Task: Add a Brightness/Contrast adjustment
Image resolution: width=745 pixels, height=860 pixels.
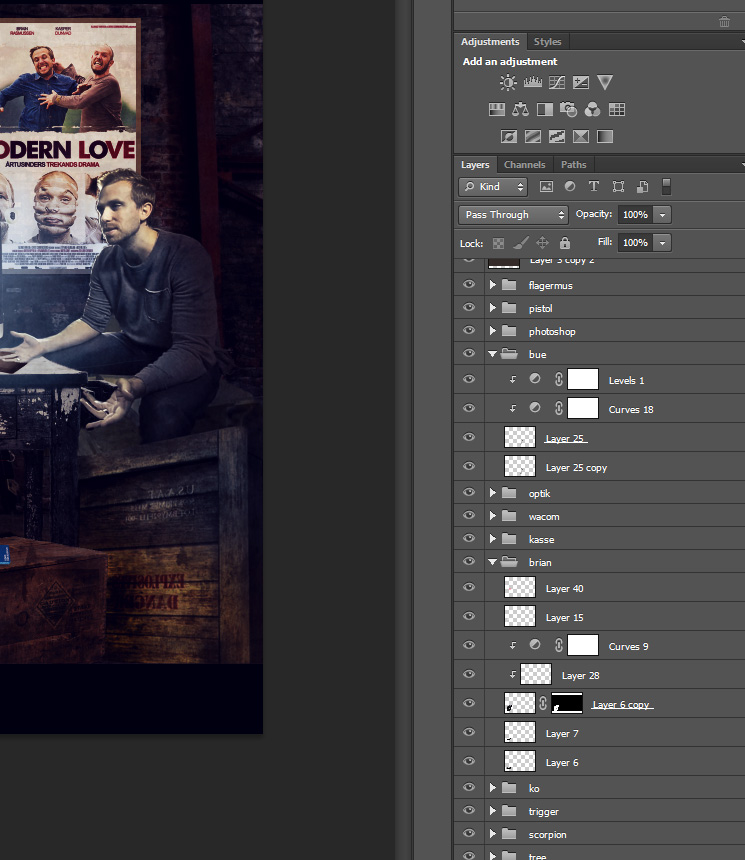Action: pyautogui.click(x=508, y=82)
